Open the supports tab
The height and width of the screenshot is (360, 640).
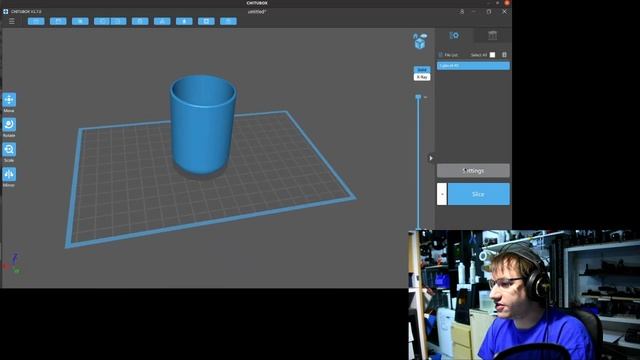pos(492,36)
